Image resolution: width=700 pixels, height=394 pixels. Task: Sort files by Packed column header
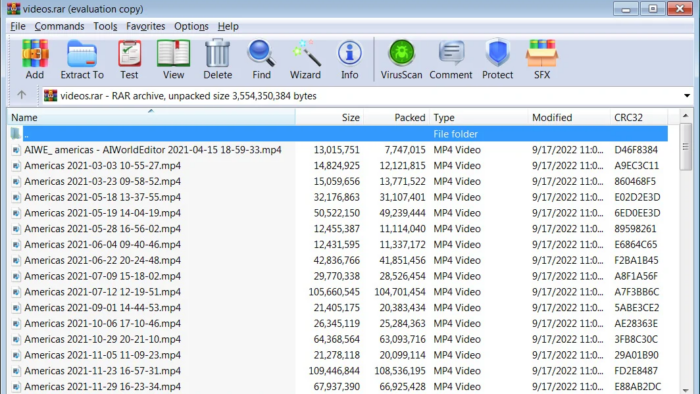coord(396,117)
